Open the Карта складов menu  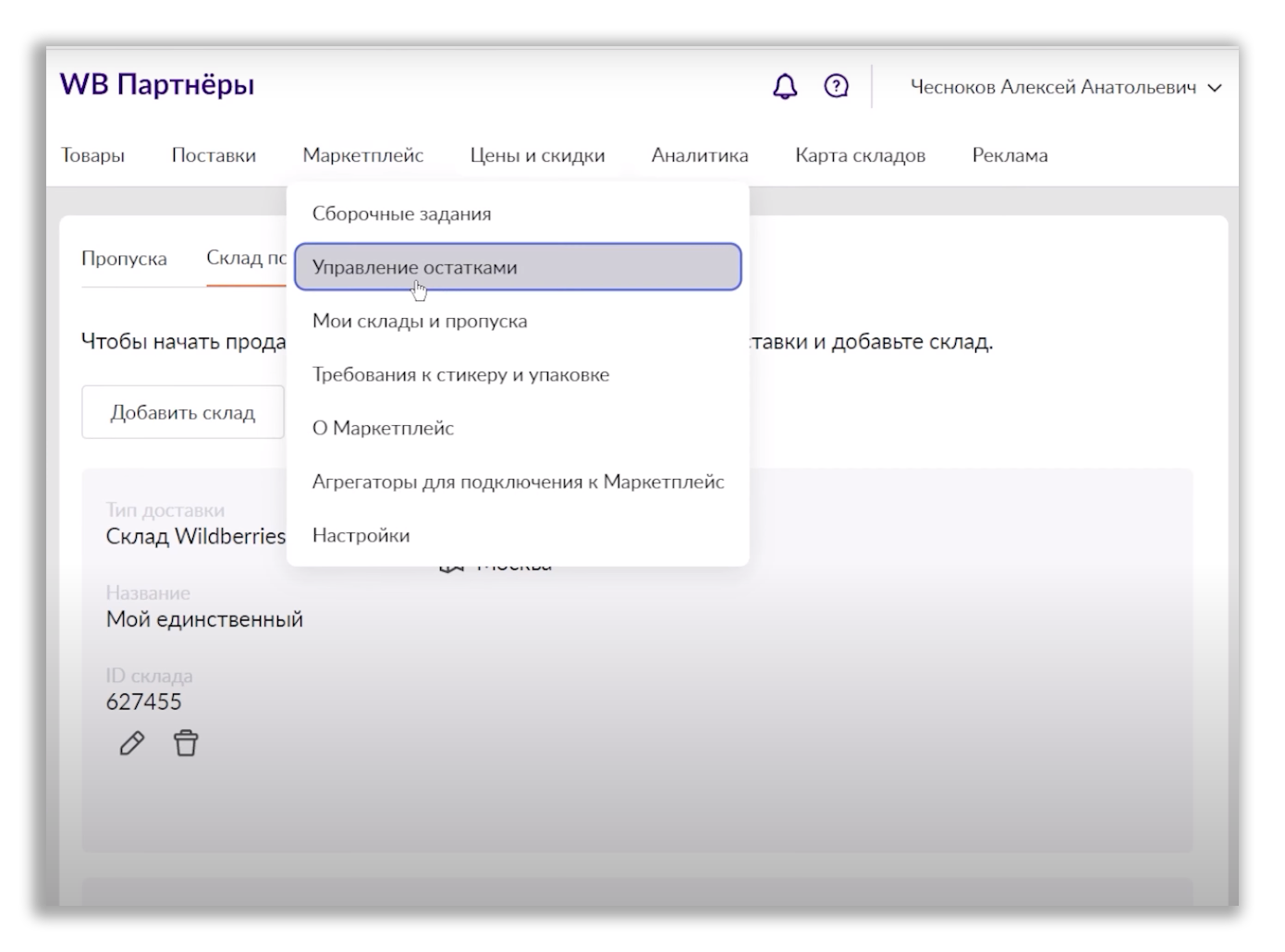click(x=860, y=155)
